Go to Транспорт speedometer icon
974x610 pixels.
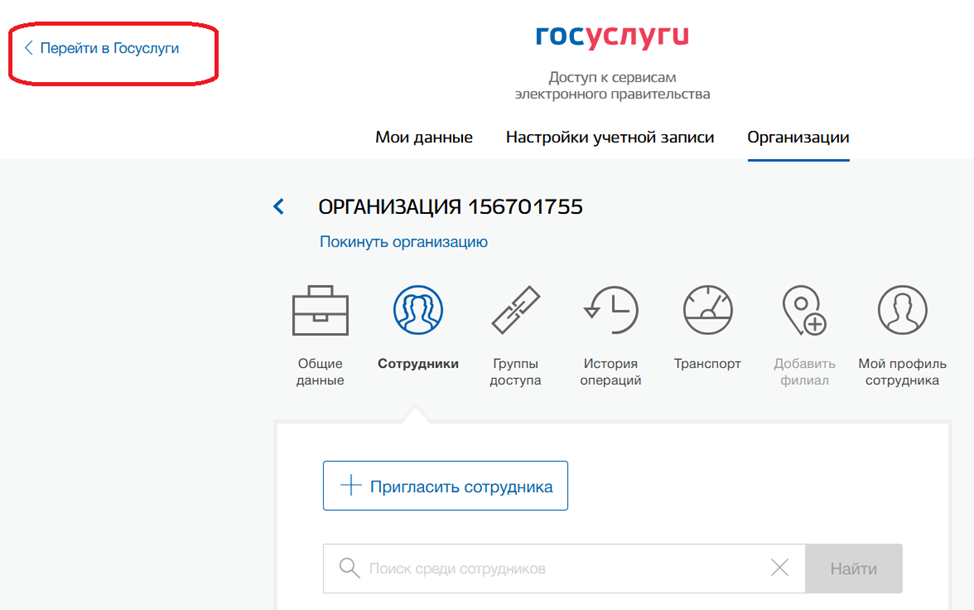click(x=707, y=311)
